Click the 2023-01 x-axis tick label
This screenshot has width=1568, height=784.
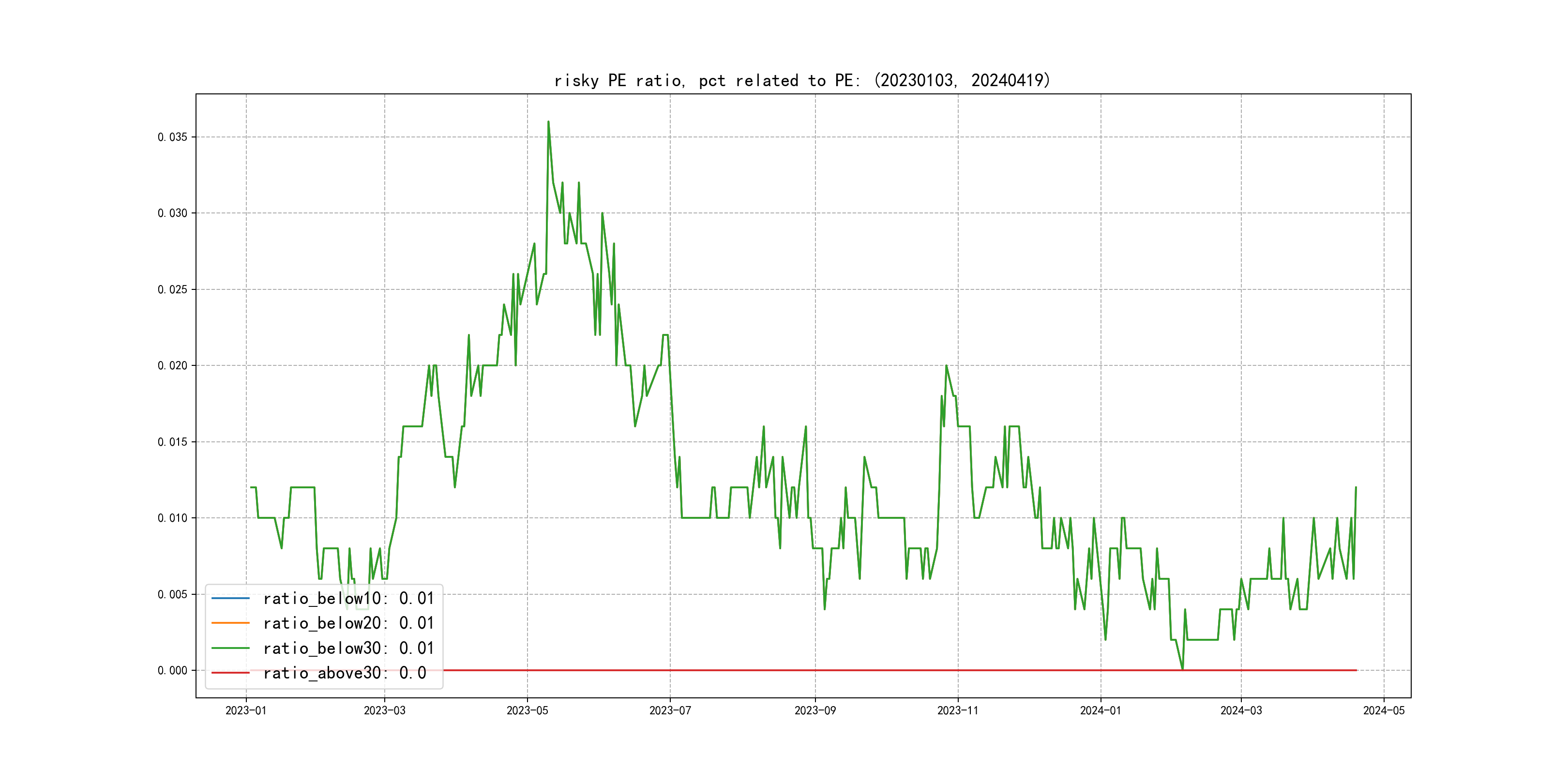click(246, 710)
